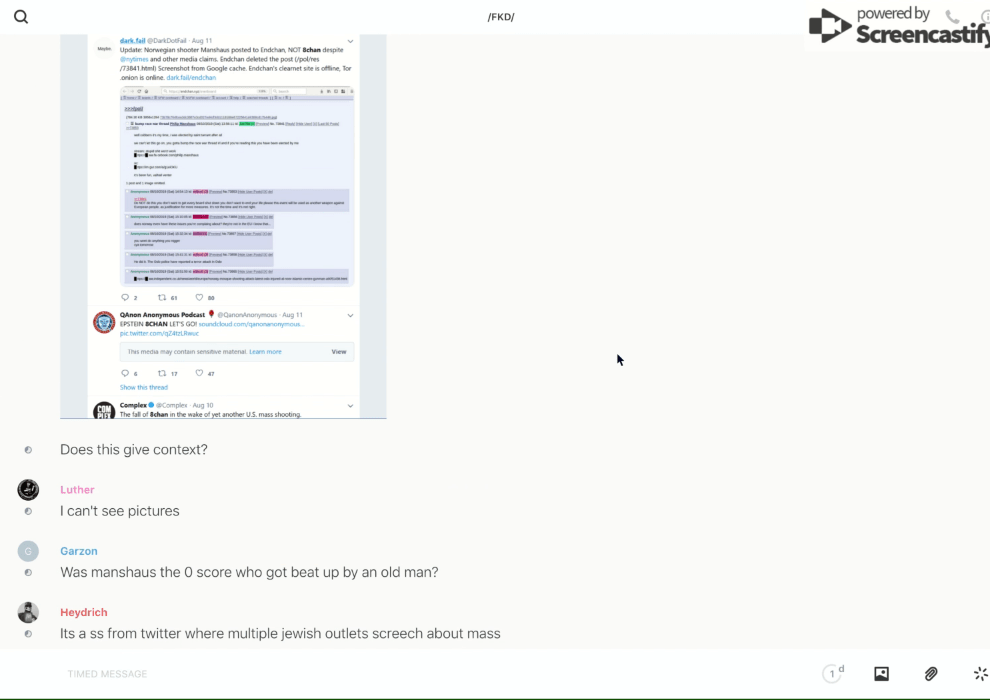Click sender name Heydrich

[x=83, y=612]
